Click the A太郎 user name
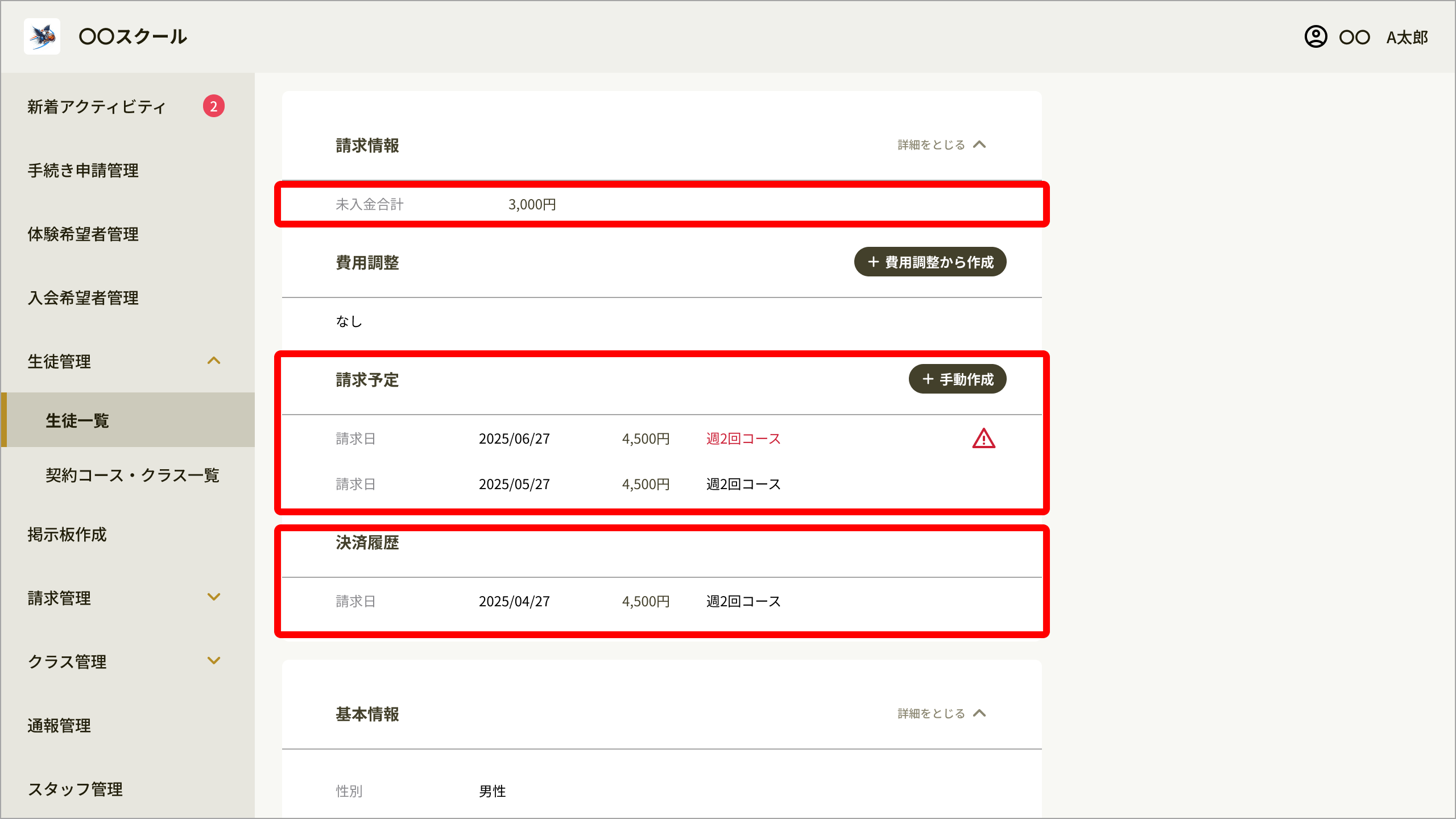Viewport: 1456px width, 819px height. tap(1408, 38)
